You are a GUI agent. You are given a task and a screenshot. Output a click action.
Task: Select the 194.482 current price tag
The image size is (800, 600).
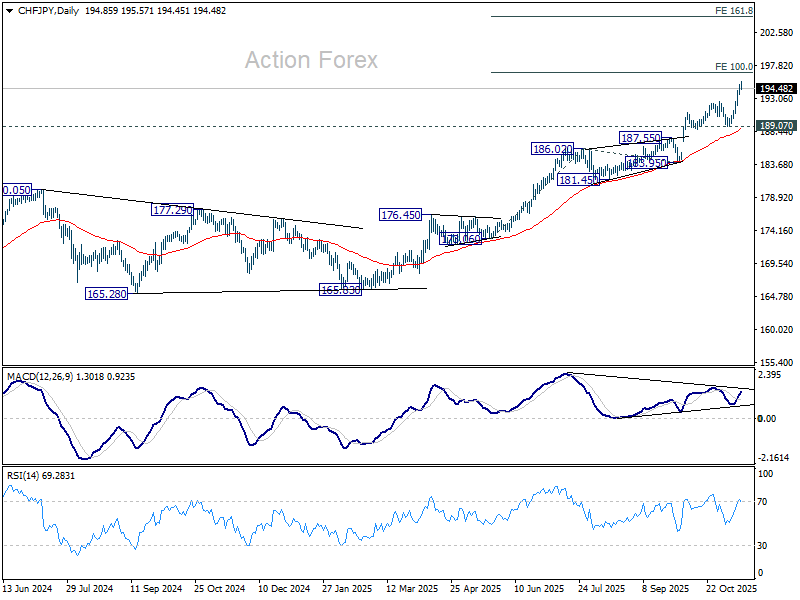pyautogui.click(x=777, y=88)
